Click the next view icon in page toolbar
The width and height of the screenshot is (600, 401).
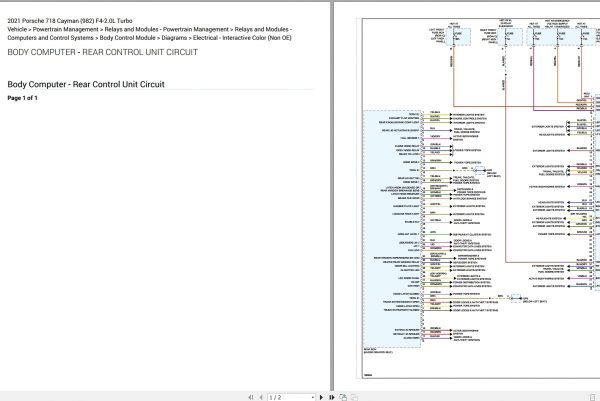tap(355, 398)
